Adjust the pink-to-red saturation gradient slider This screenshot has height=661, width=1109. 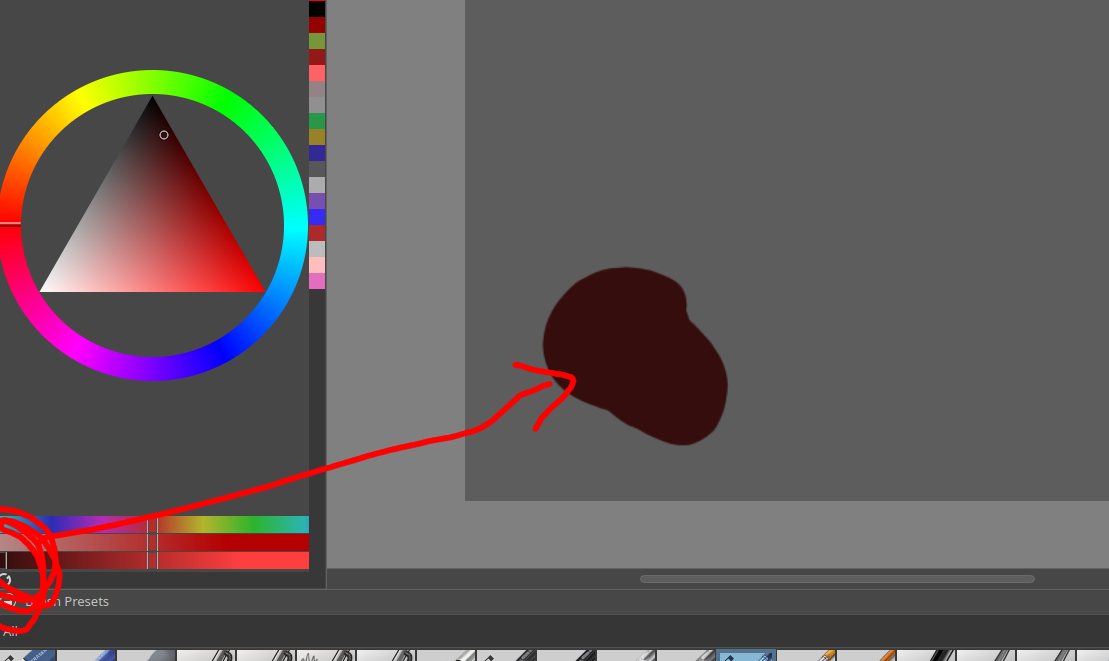pos(154,542)
